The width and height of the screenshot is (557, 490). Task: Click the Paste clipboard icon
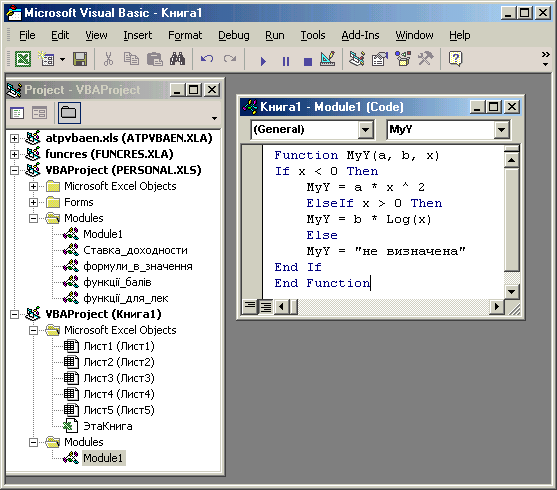pyautogui.click(x=155, y=59)
